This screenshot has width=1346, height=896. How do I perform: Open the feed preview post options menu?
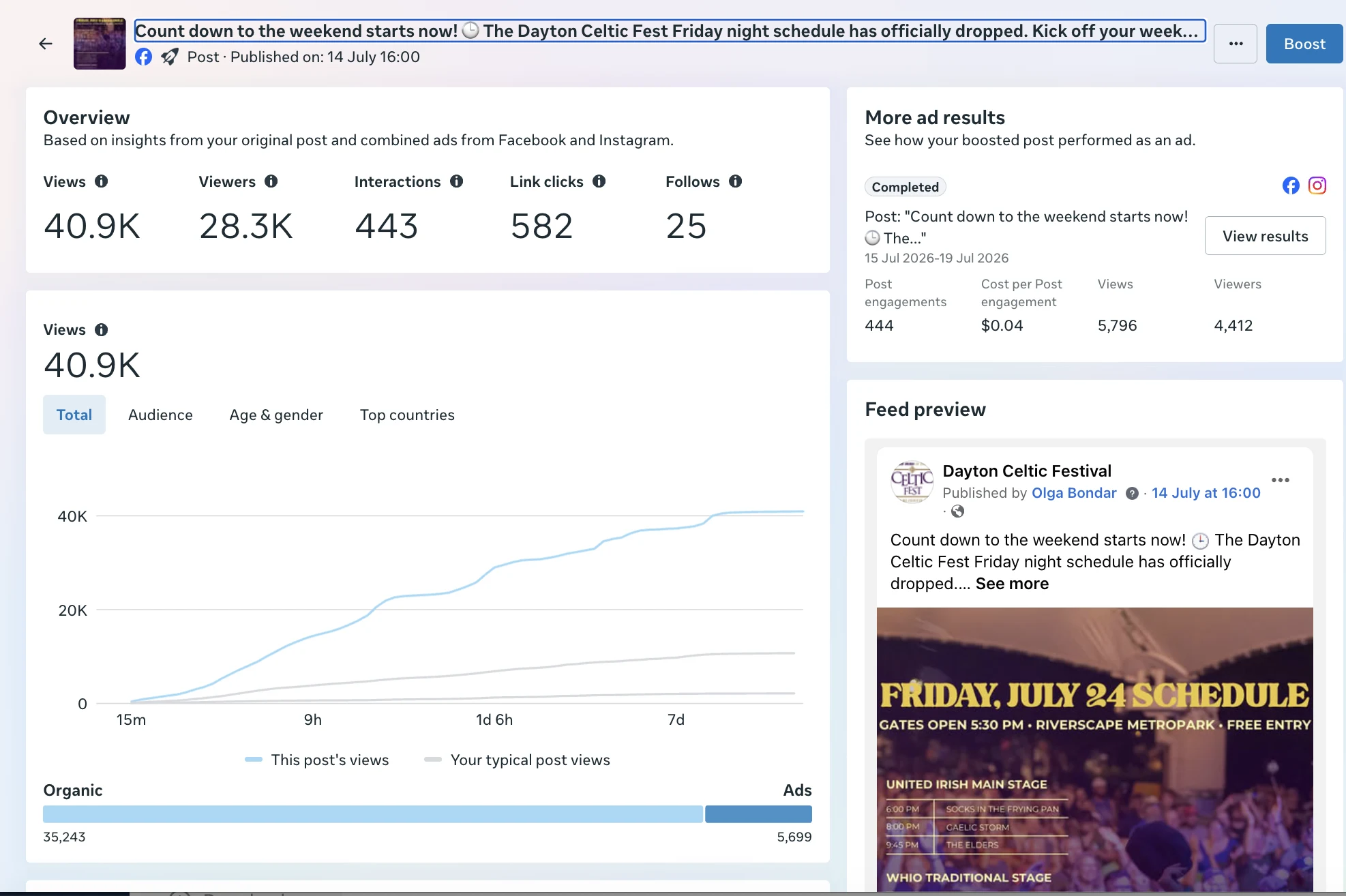tap(1281, 480)
